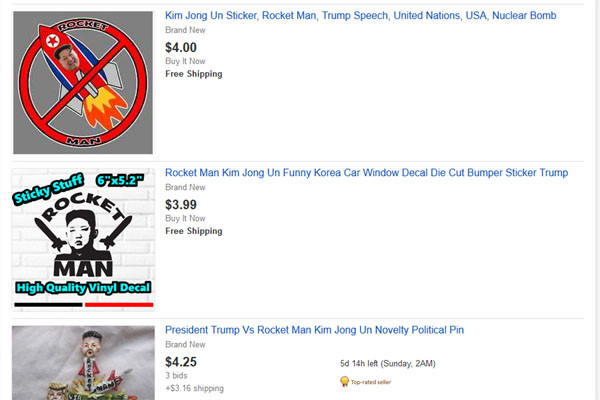Click the Top-rated seller ribbon icon

tap(344, 381)
